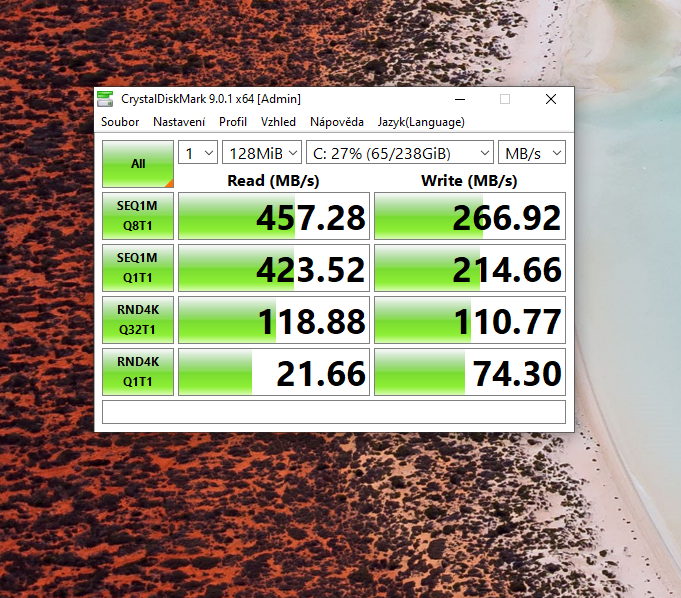Image resolution: width=681 pixels, height=598 pixels.
Task: Open the Nastavení menu
Action: (179, 122)
